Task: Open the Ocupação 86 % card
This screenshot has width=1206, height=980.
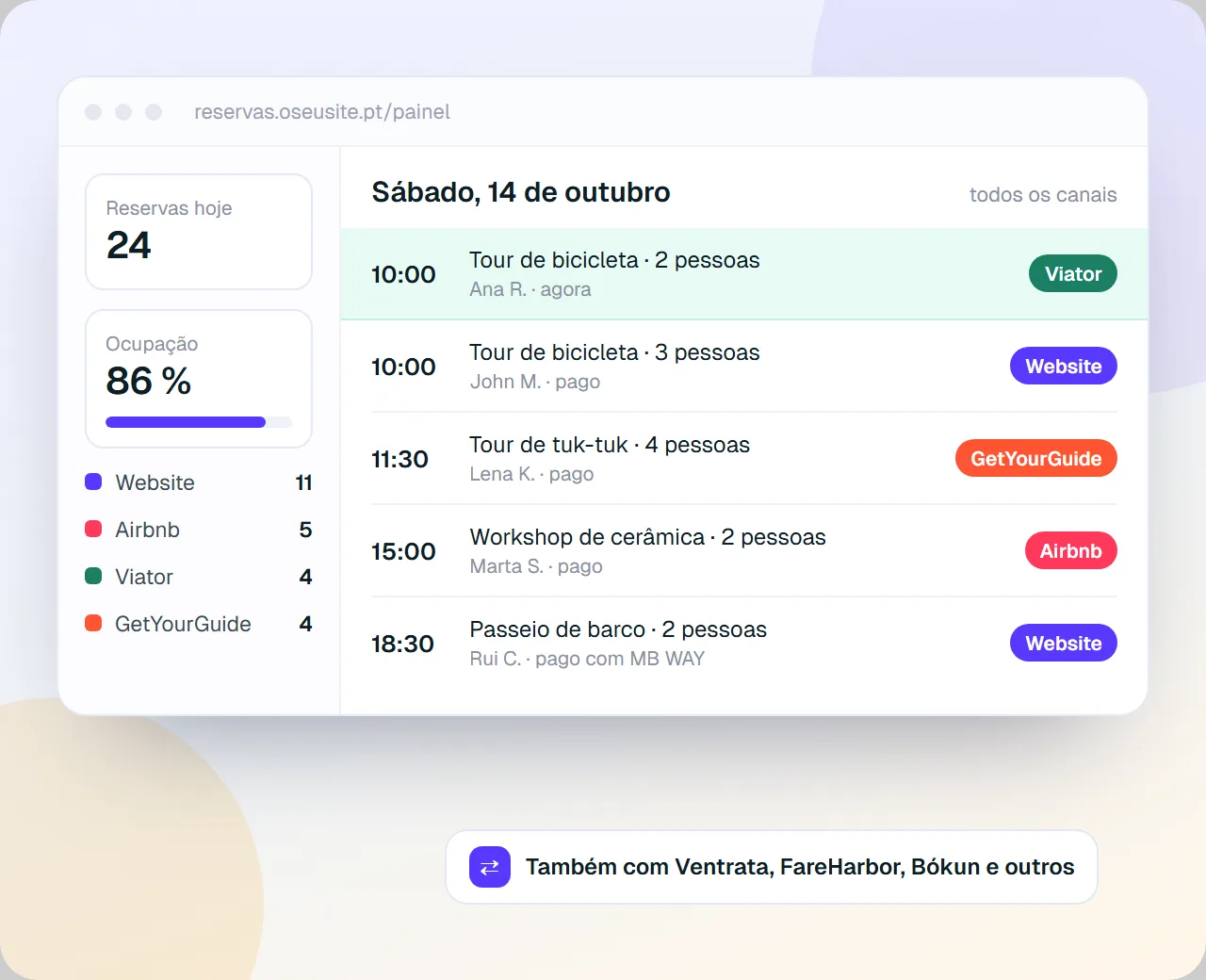Action: 199,379
